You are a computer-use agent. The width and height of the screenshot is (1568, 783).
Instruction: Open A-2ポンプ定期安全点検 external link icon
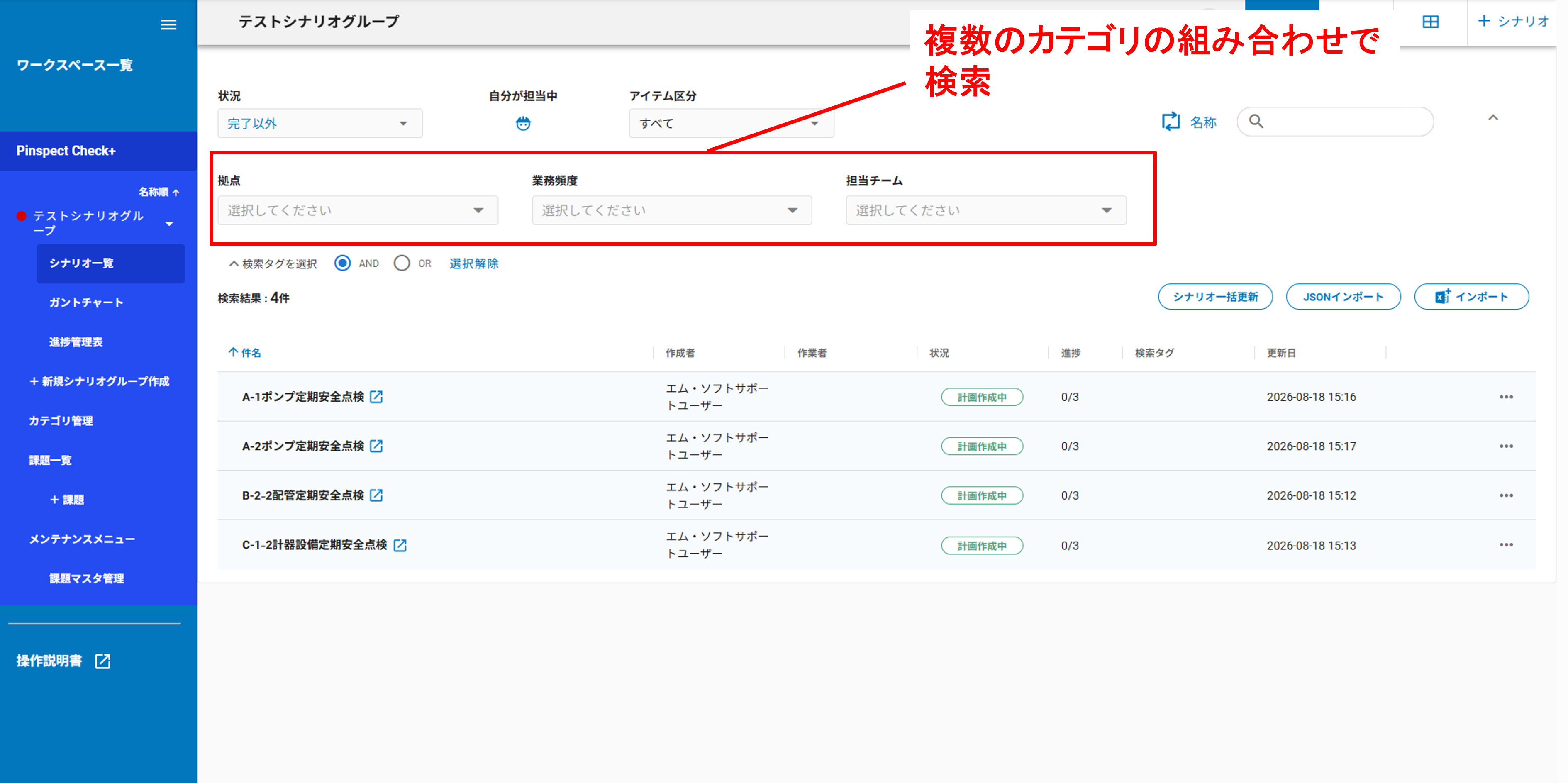click(377, 446)
